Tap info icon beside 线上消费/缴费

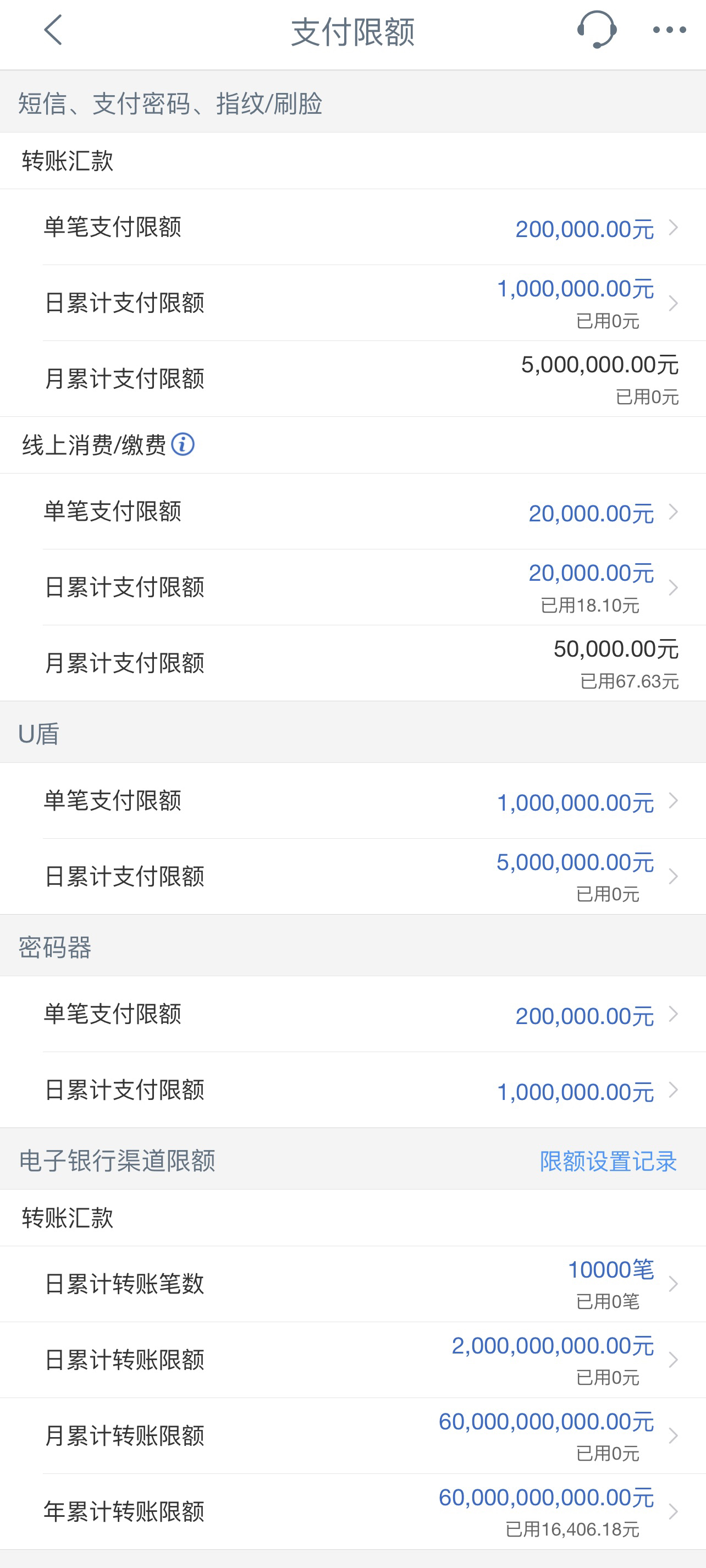(x=183, y=444)
